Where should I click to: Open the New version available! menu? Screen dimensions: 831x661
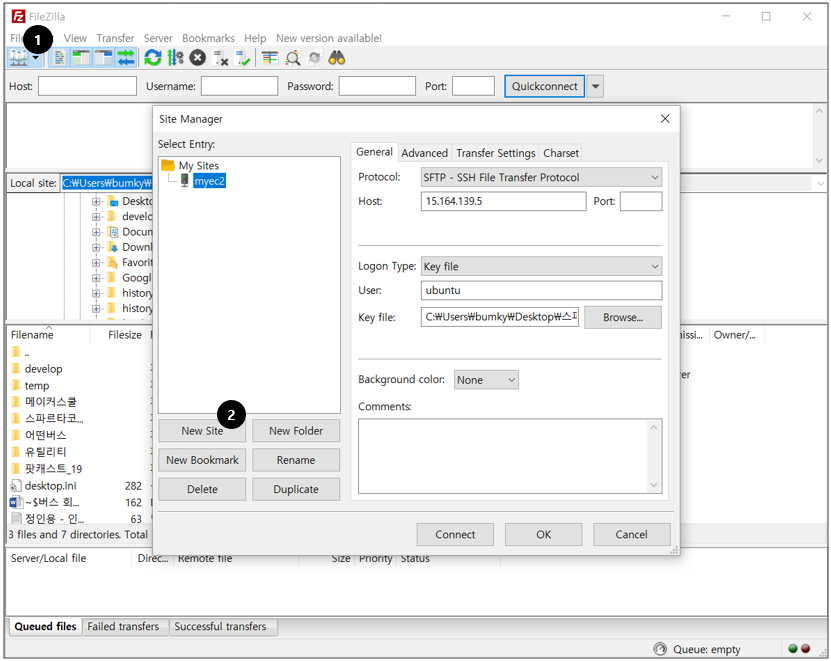click(x=329, y=38)
